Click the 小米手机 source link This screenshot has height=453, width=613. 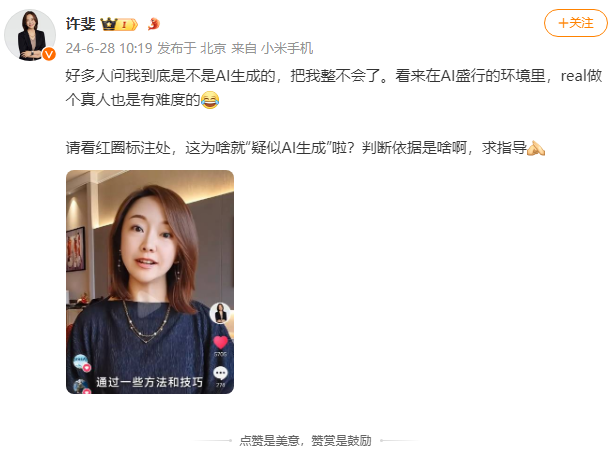tap(287, 48)
